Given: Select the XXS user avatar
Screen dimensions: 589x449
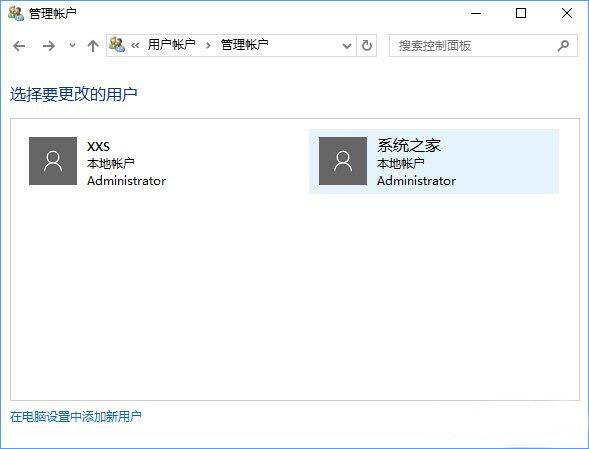Looking at the screenshot, I should (x=53, y=161).
